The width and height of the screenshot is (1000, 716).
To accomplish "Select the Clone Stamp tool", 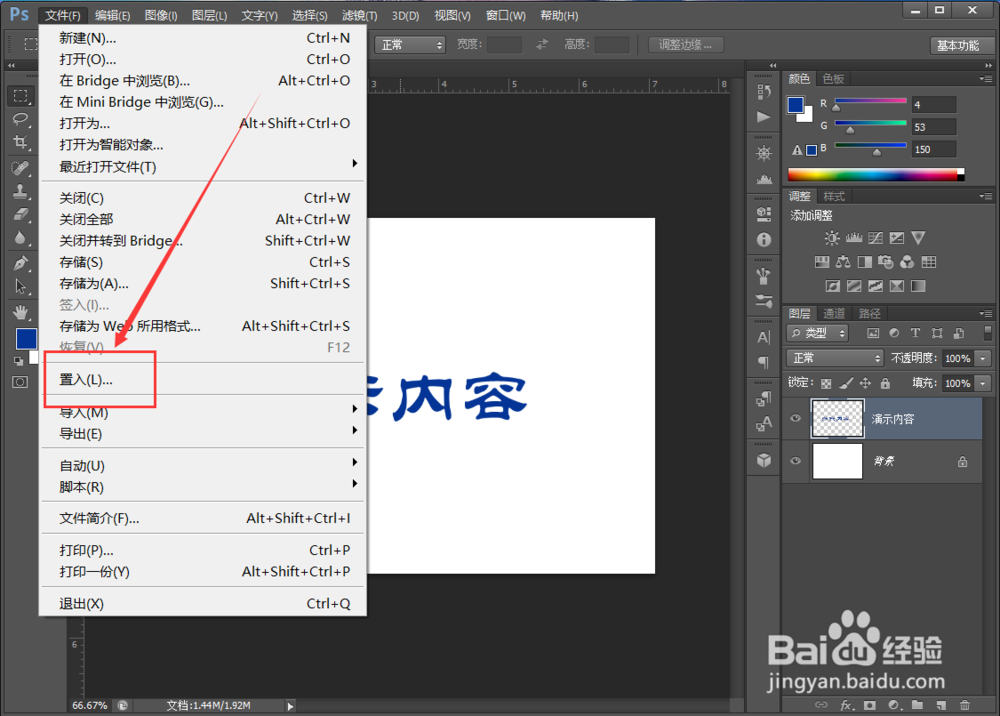I will coord(20,191).
